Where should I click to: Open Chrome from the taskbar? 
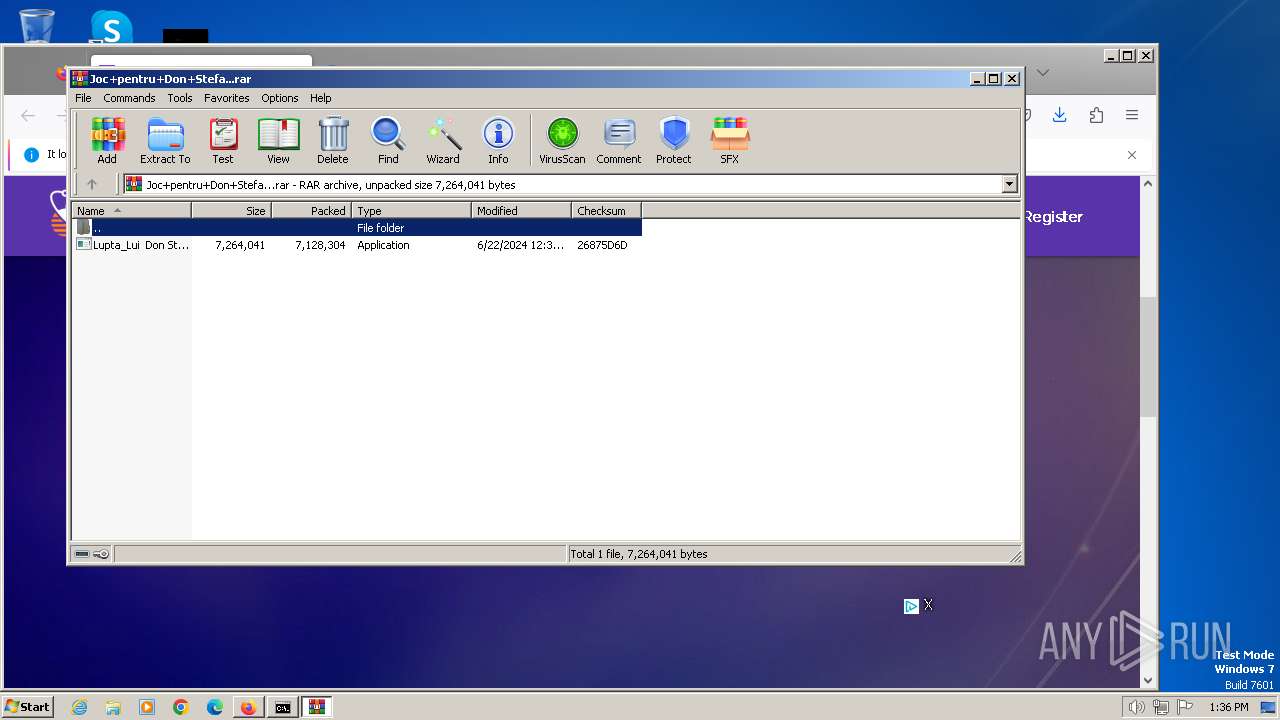(181, 707)
